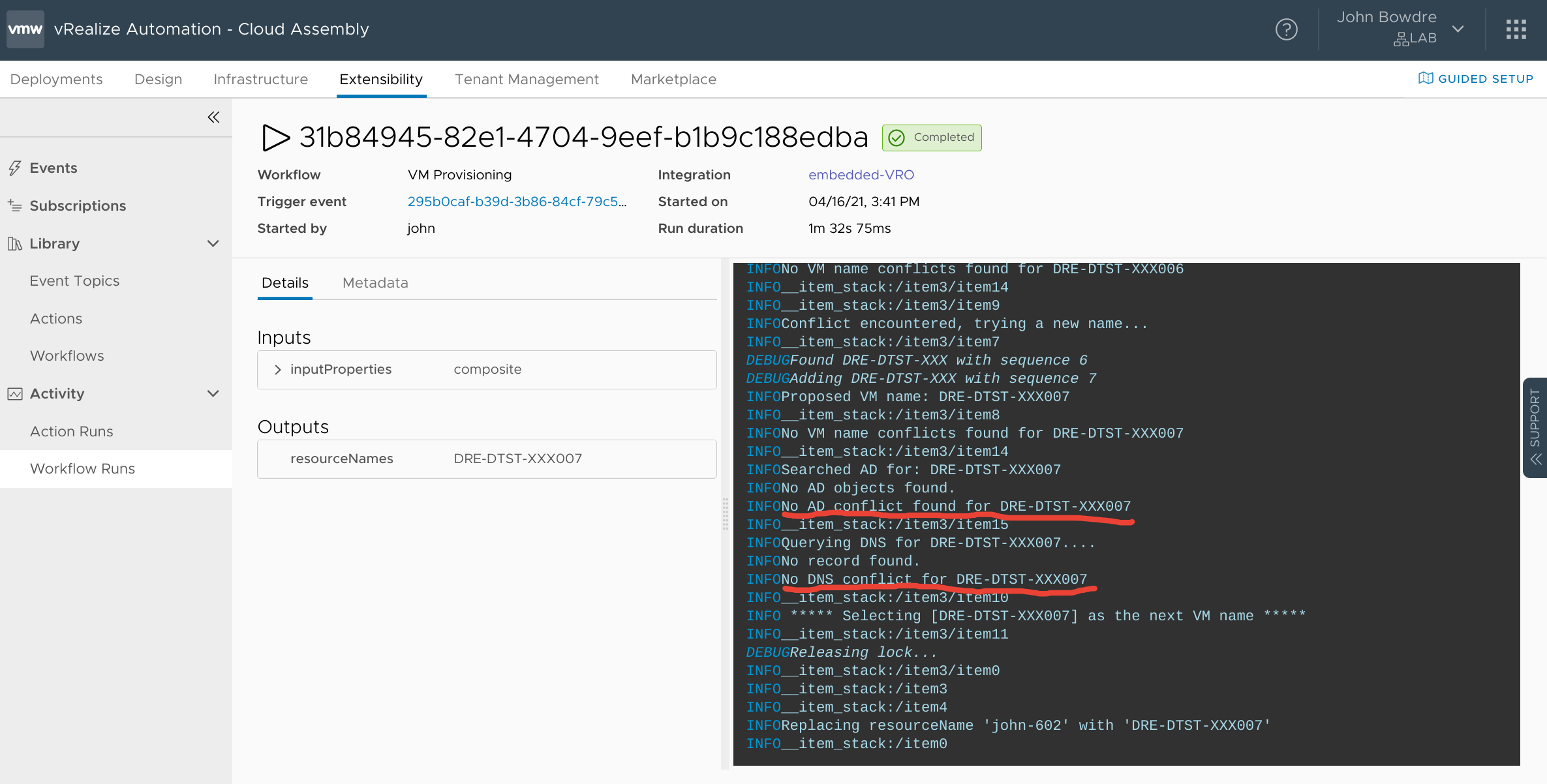1547x784 pixels.
Task: Open the services grid apps icon
Action: (1516, 29)
